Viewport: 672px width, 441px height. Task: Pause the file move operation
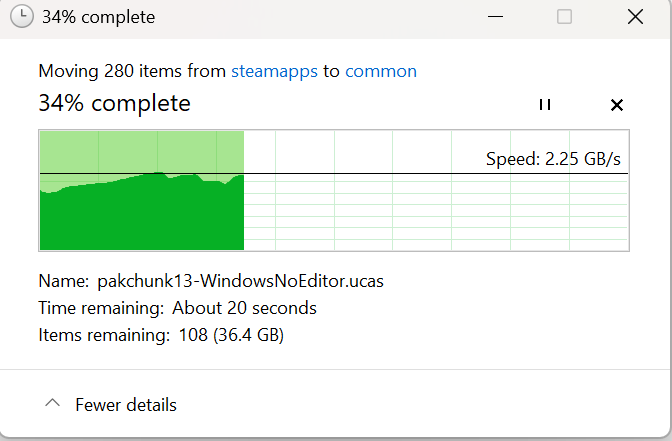point(545,105)
